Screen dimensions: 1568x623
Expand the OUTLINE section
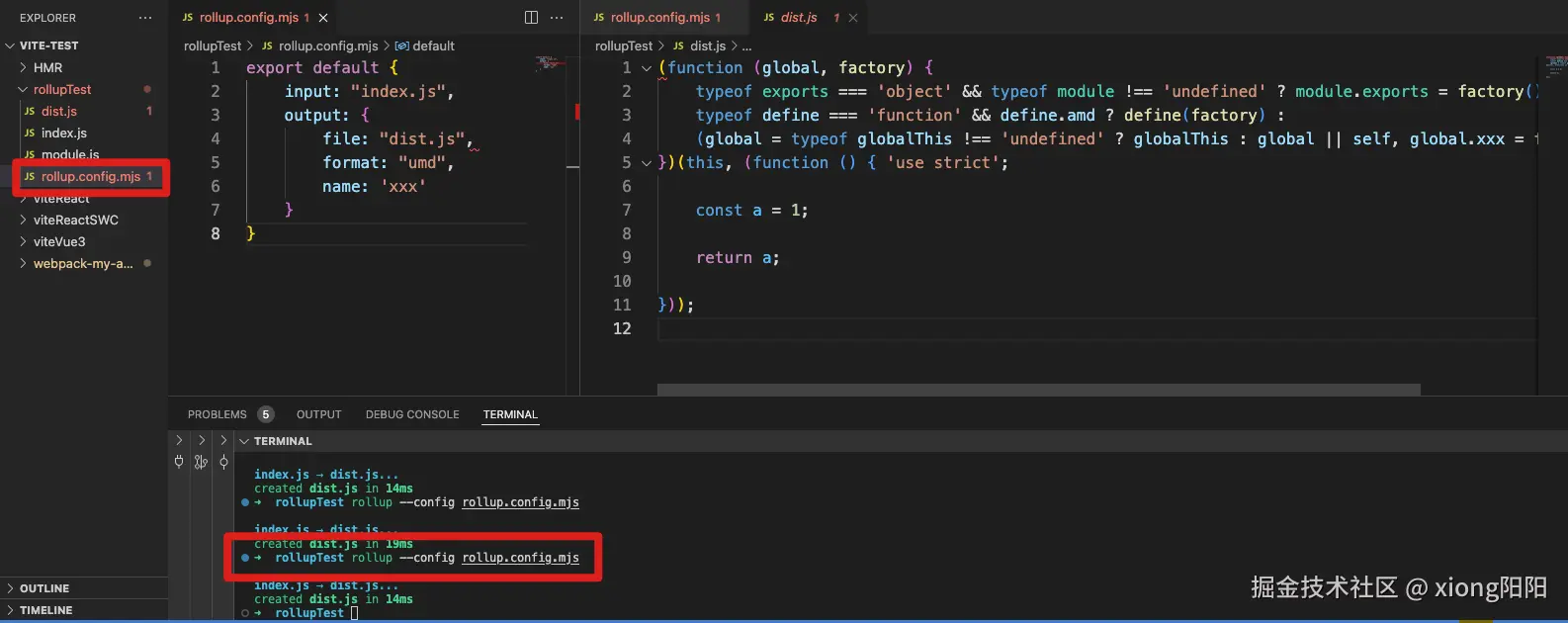pos(10,588)
